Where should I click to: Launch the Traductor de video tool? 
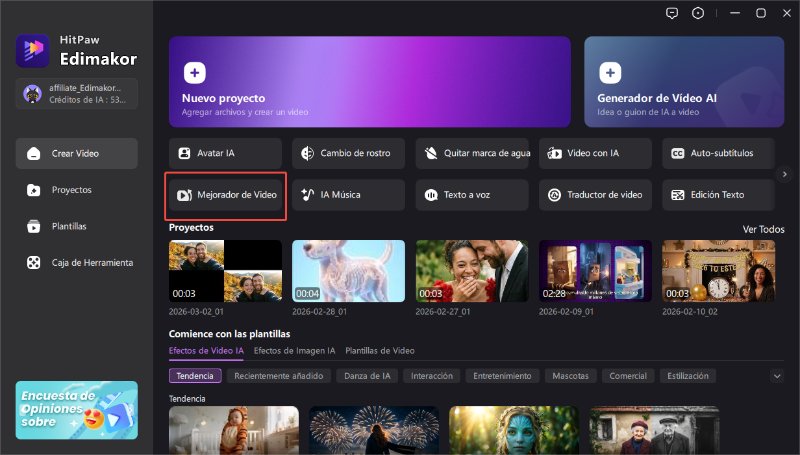point(595,195)
